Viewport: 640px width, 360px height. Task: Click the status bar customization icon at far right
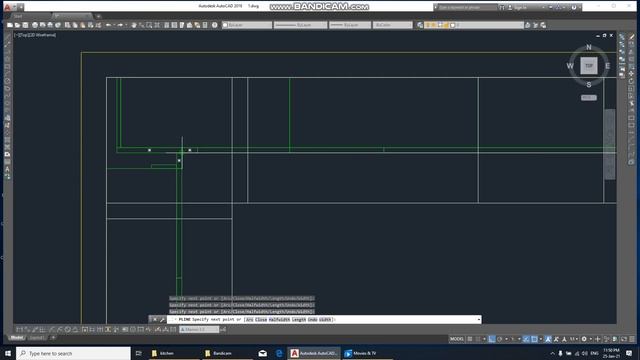632,339
